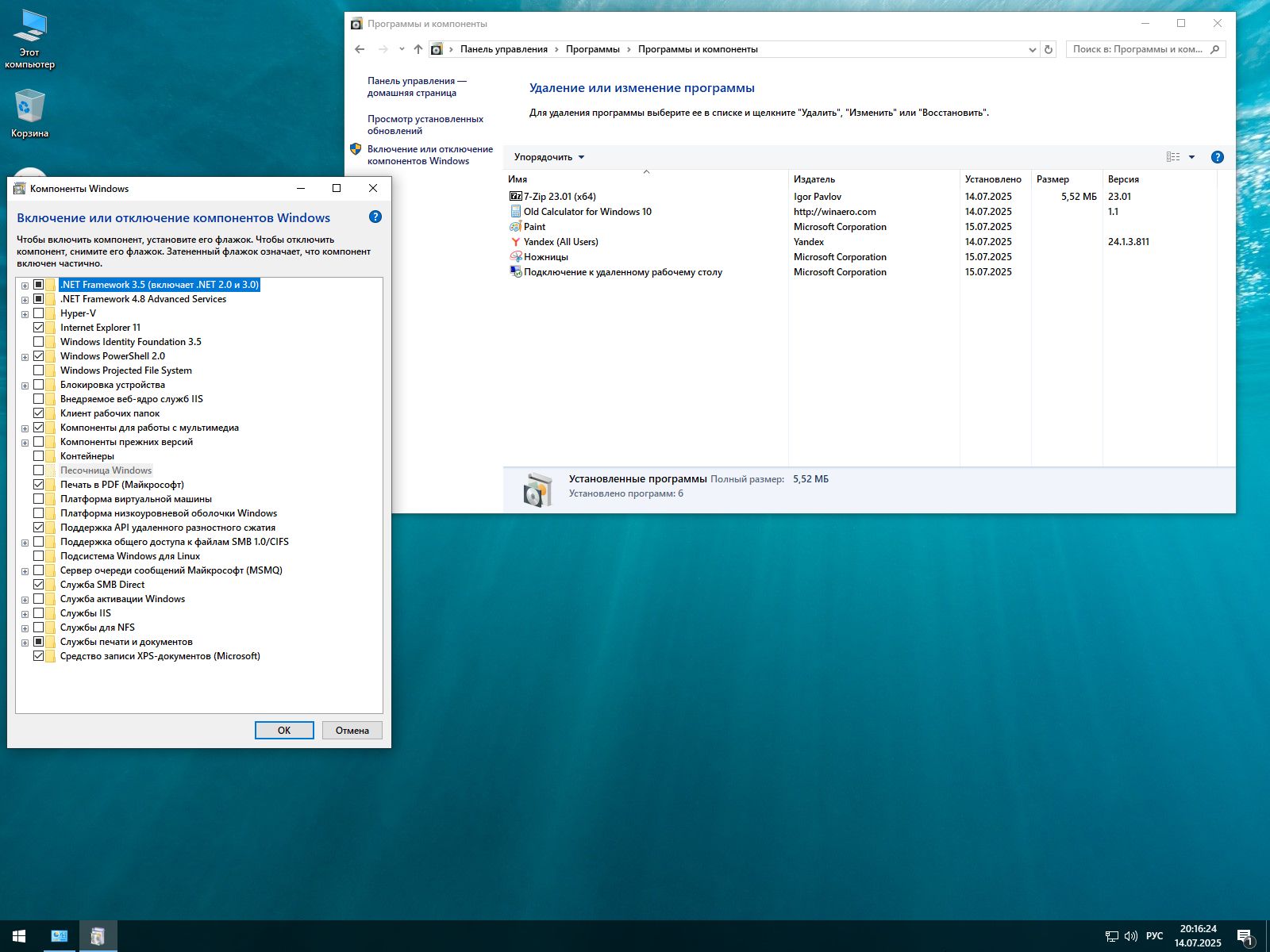Select Old Calculator for Windows 10 icon
Screen dimensions: 1270x952
coord(515,211)
